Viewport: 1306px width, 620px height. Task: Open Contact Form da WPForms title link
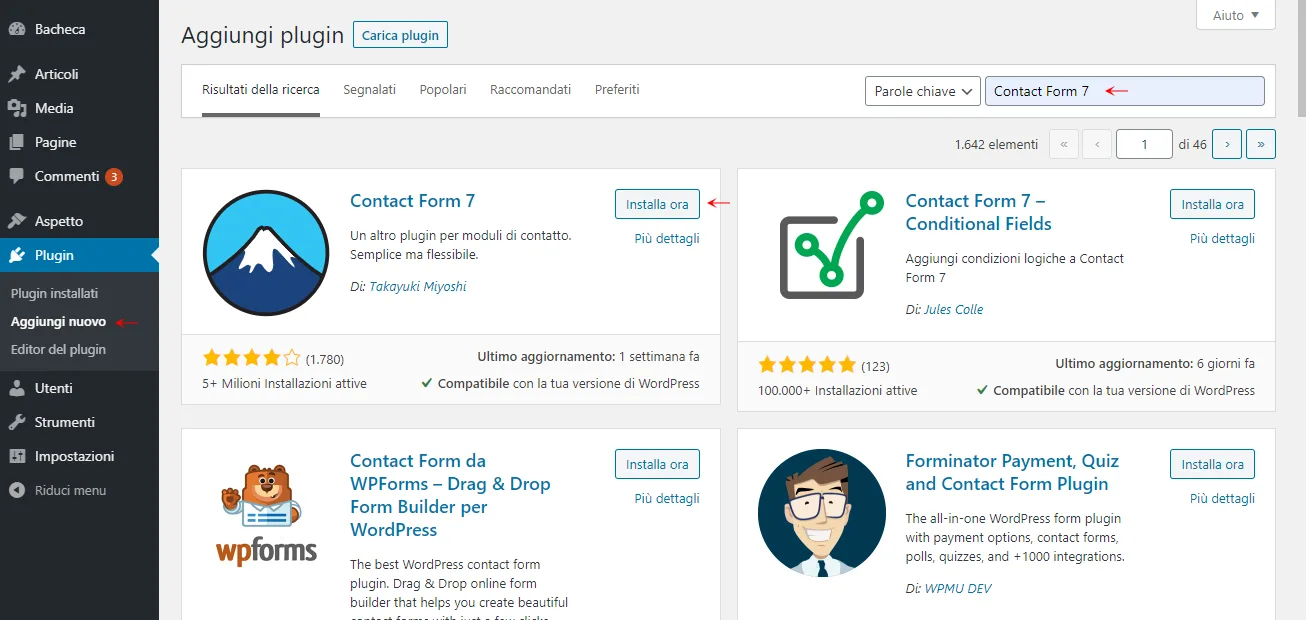(450, 495)
